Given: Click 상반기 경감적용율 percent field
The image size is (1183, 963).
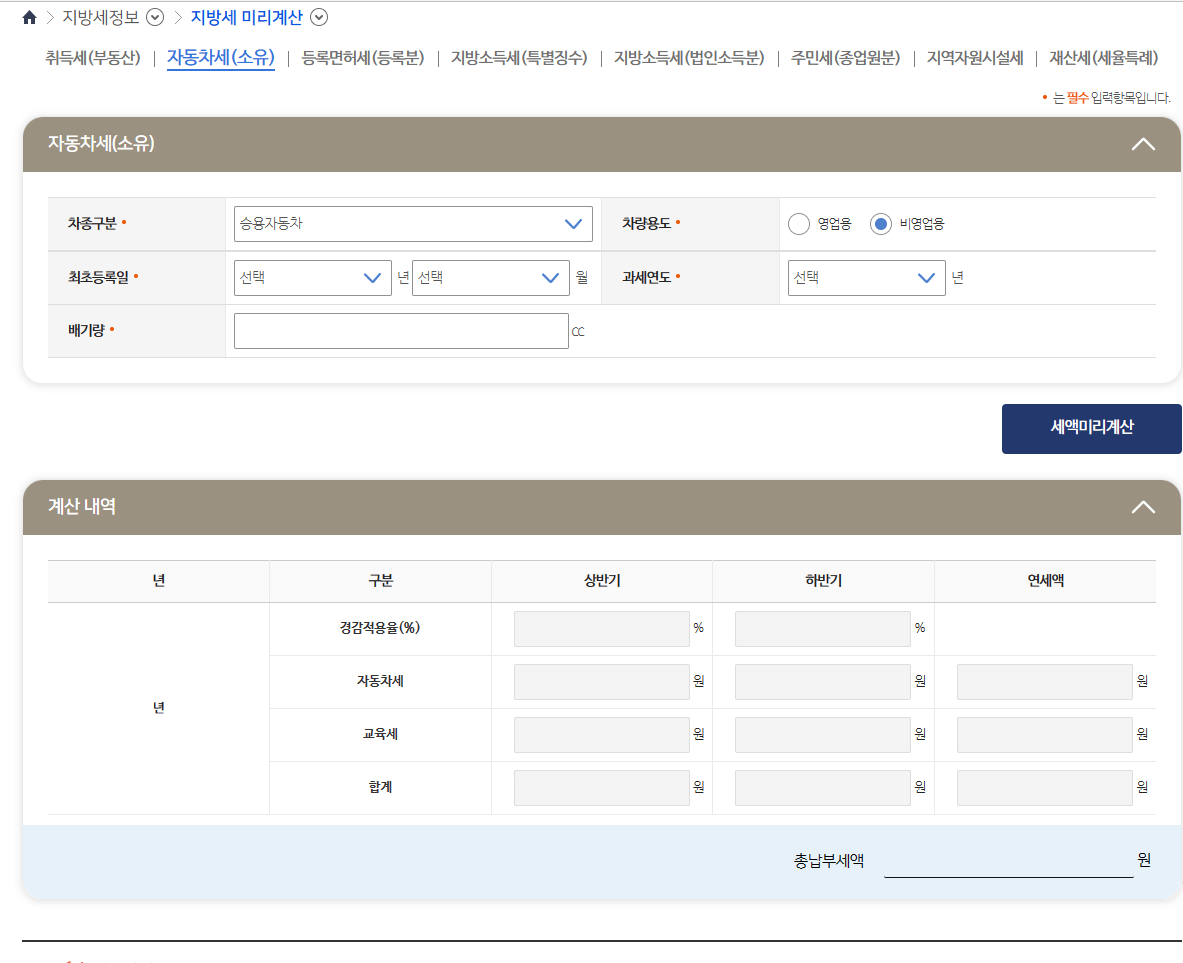Looking at the screenshot, I should pos(601,629).
